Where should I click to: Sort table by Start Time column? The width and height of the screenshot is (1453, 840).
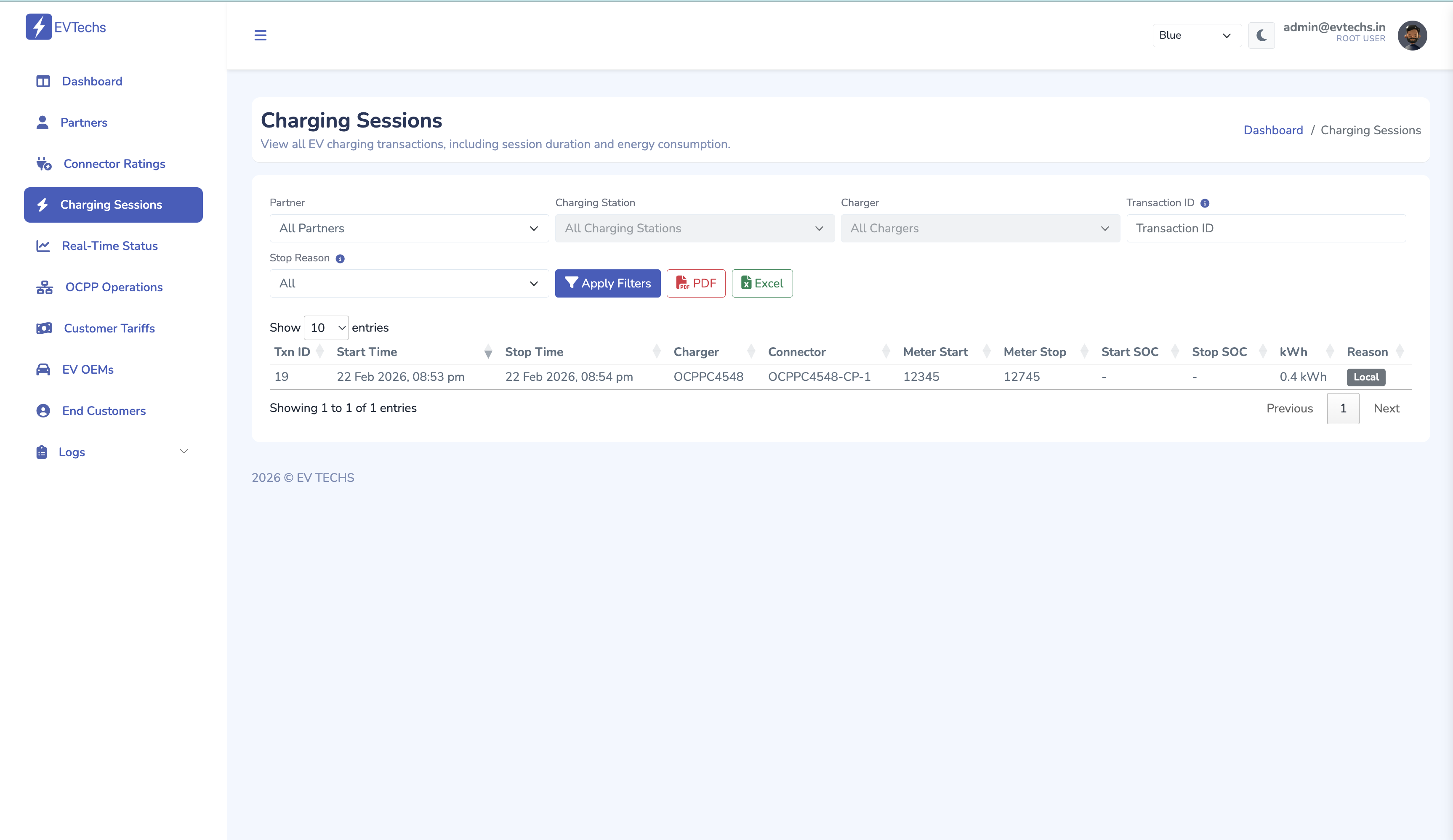point(367,352)
